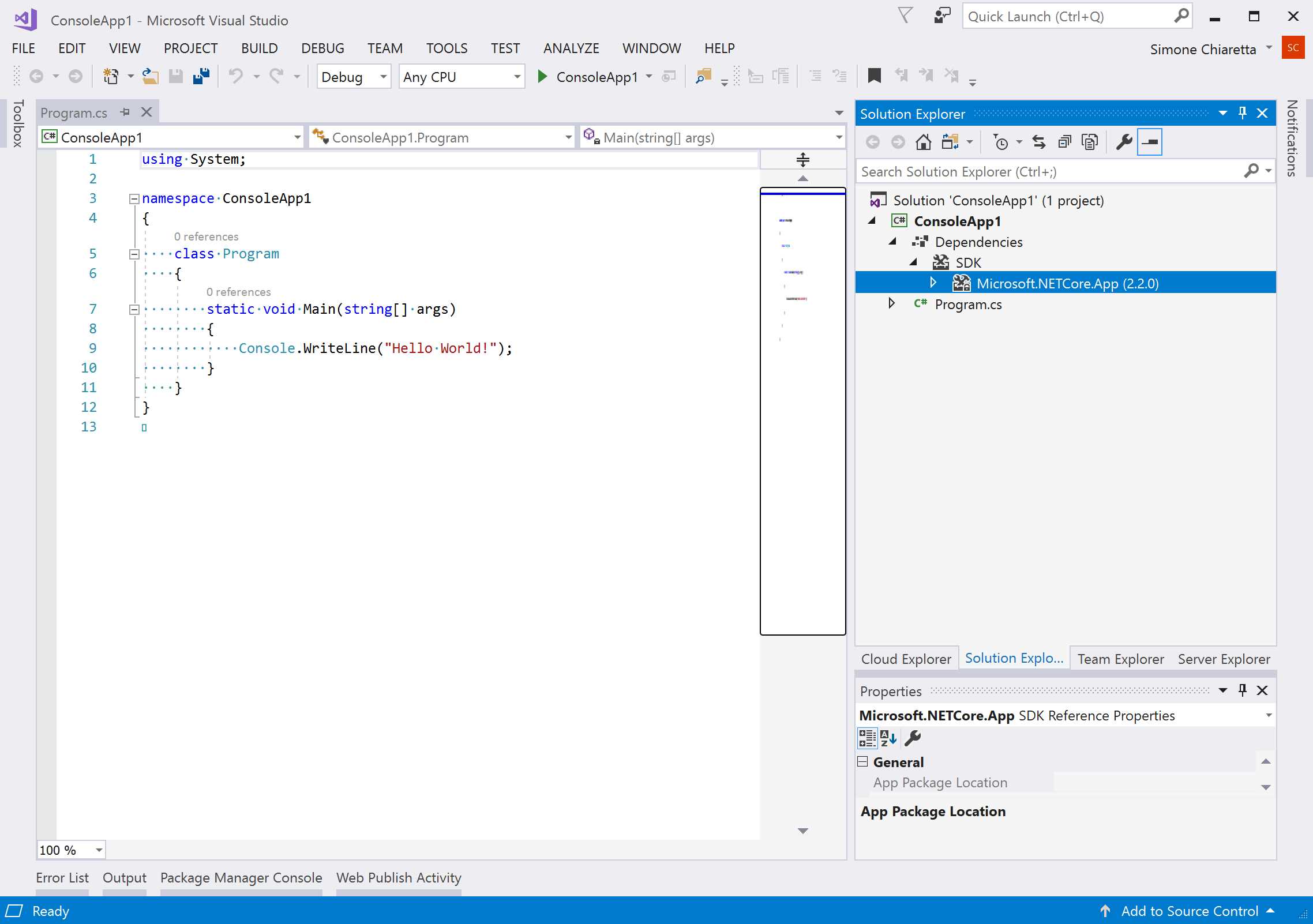Expand Program.cs in Solution Explorer
Image resolution: width=1313 pixels, height=924 pixels.
pos(892,303)
